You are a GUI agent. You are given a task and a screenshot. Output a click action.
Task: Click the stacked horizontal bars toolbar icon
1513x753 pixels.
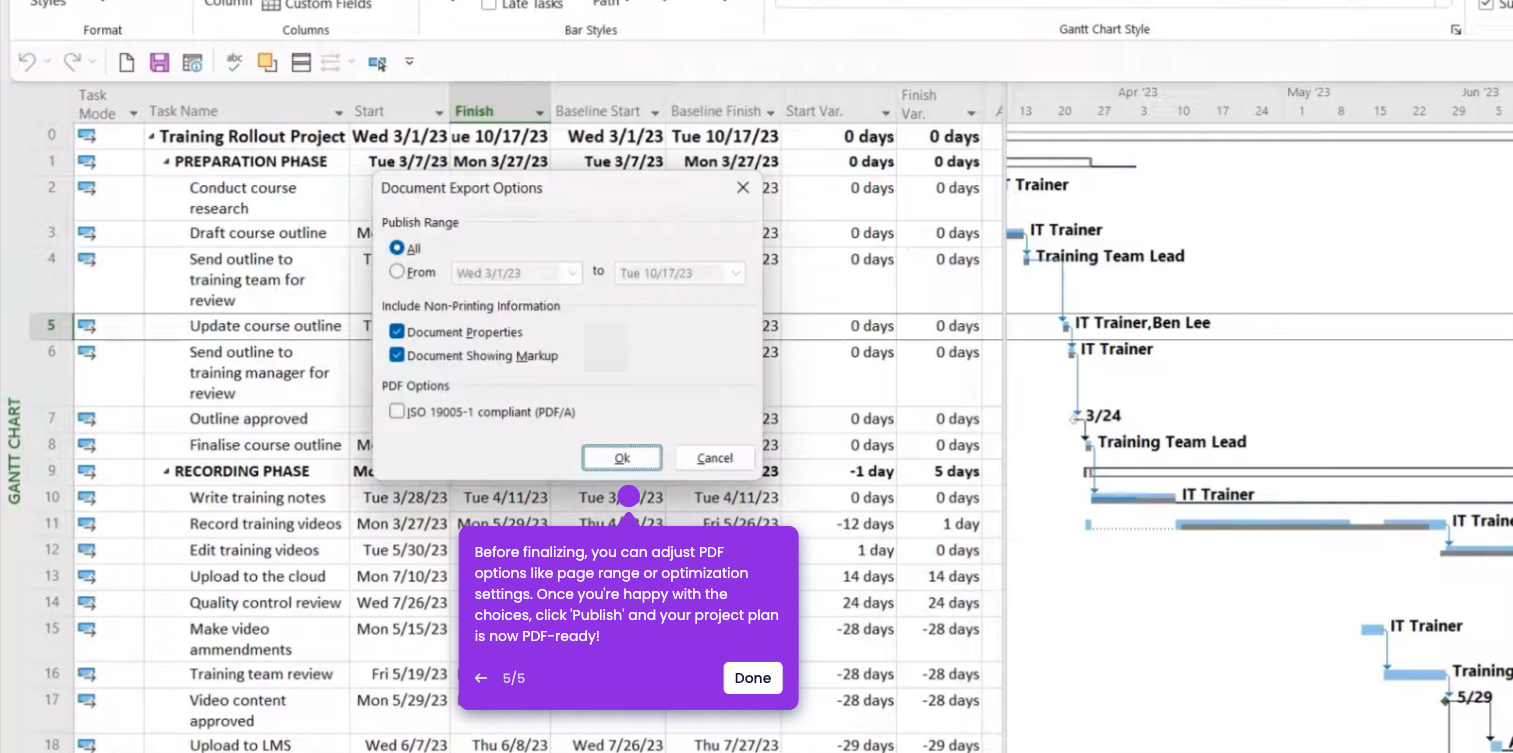click(x=301, y=63)
